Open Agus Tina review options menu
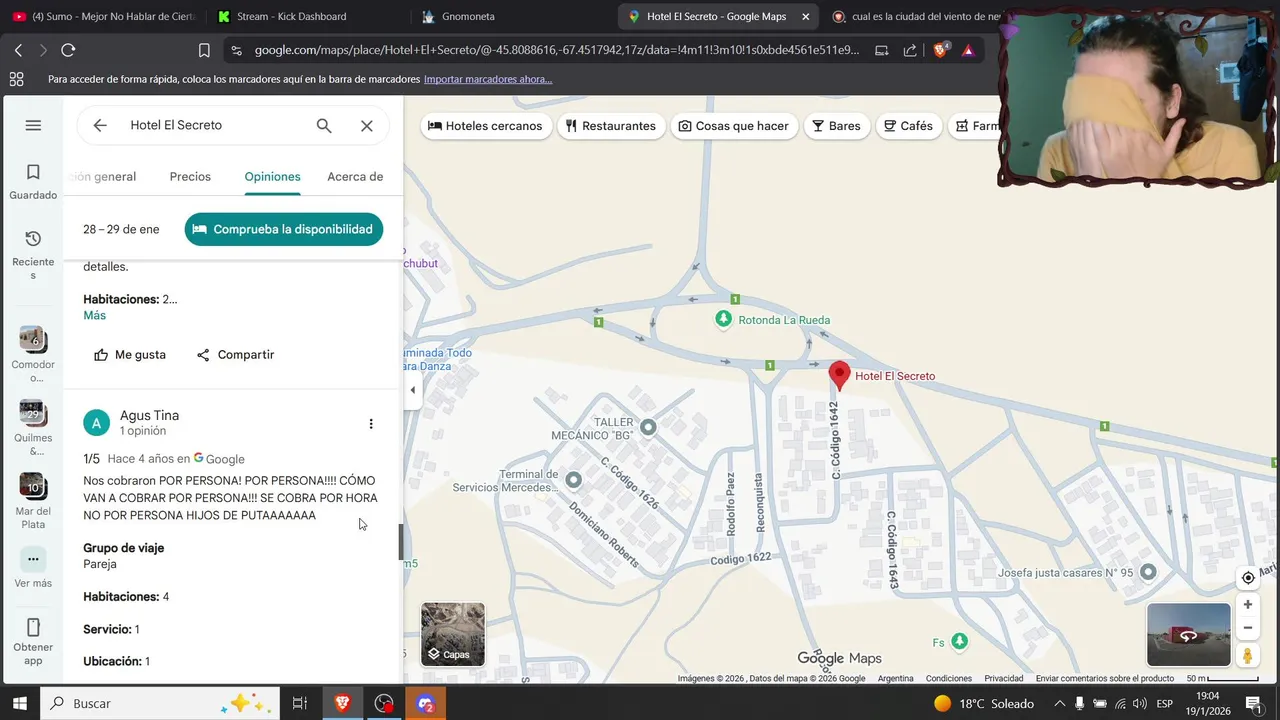 click(371, 424)
